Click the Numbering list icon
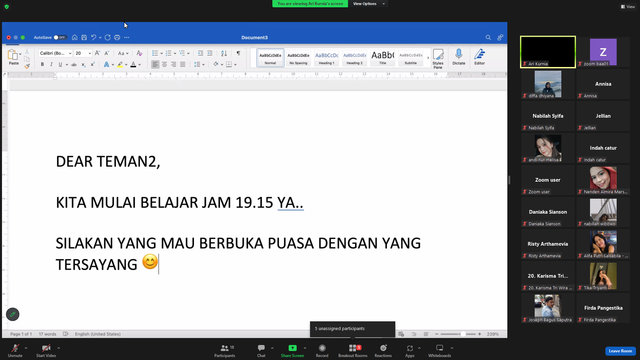The image size is (640, 360). click(x=169, y=53)
